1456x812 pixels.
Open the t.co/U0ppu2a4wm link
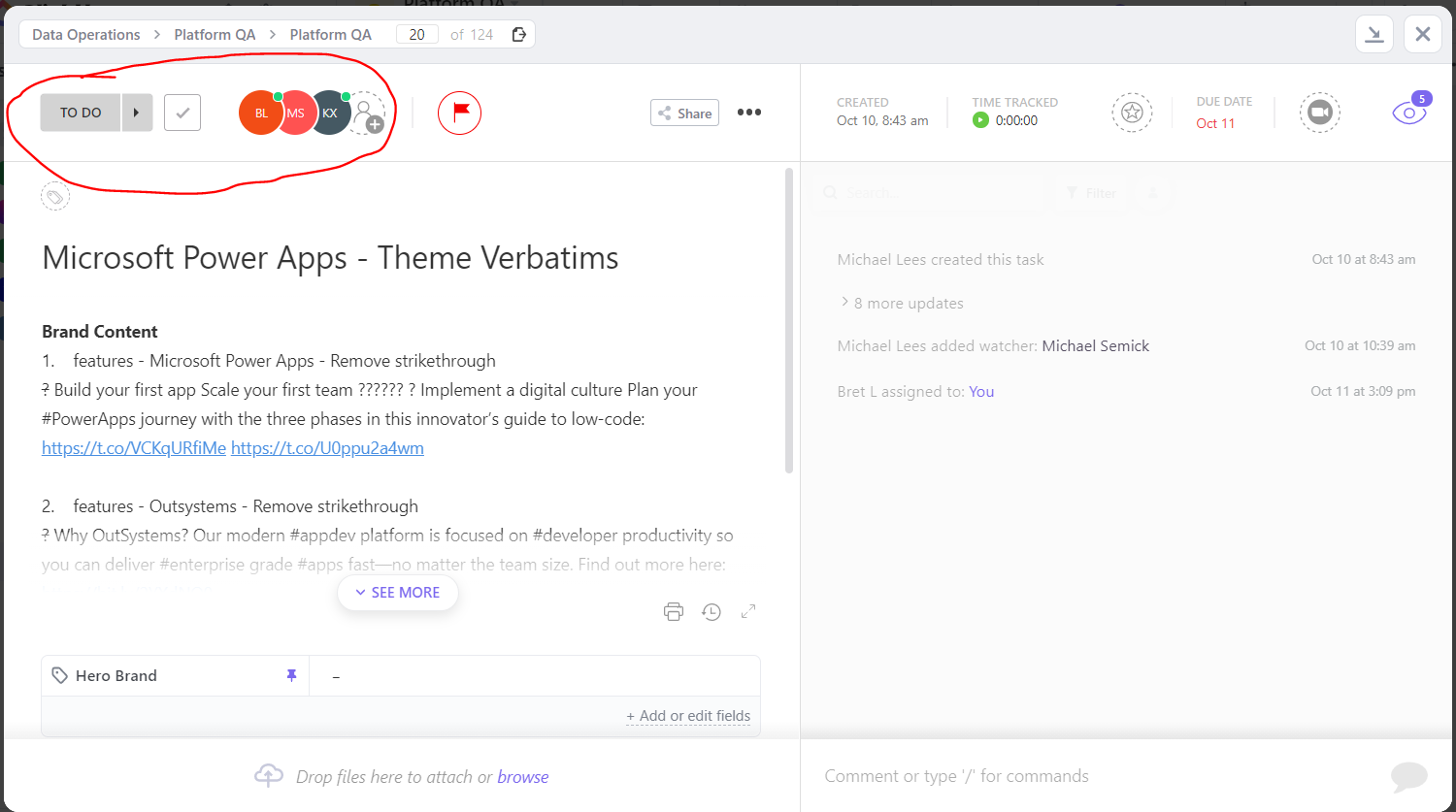tap(327, 448)
